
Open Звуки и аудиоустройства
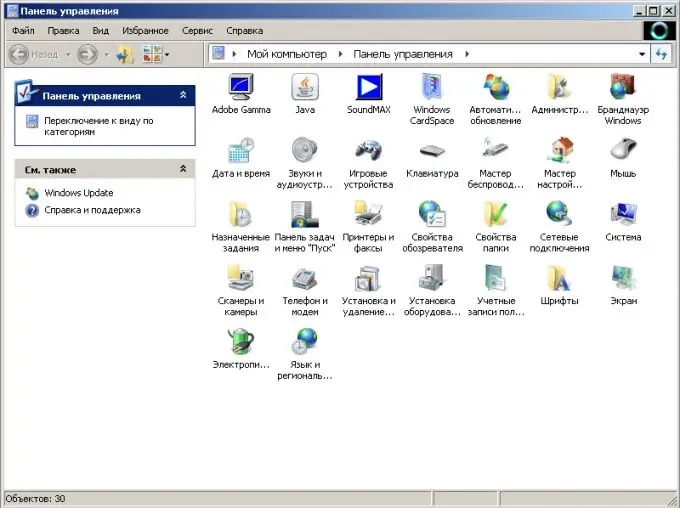pyautogui.click(x=305, y=163)
